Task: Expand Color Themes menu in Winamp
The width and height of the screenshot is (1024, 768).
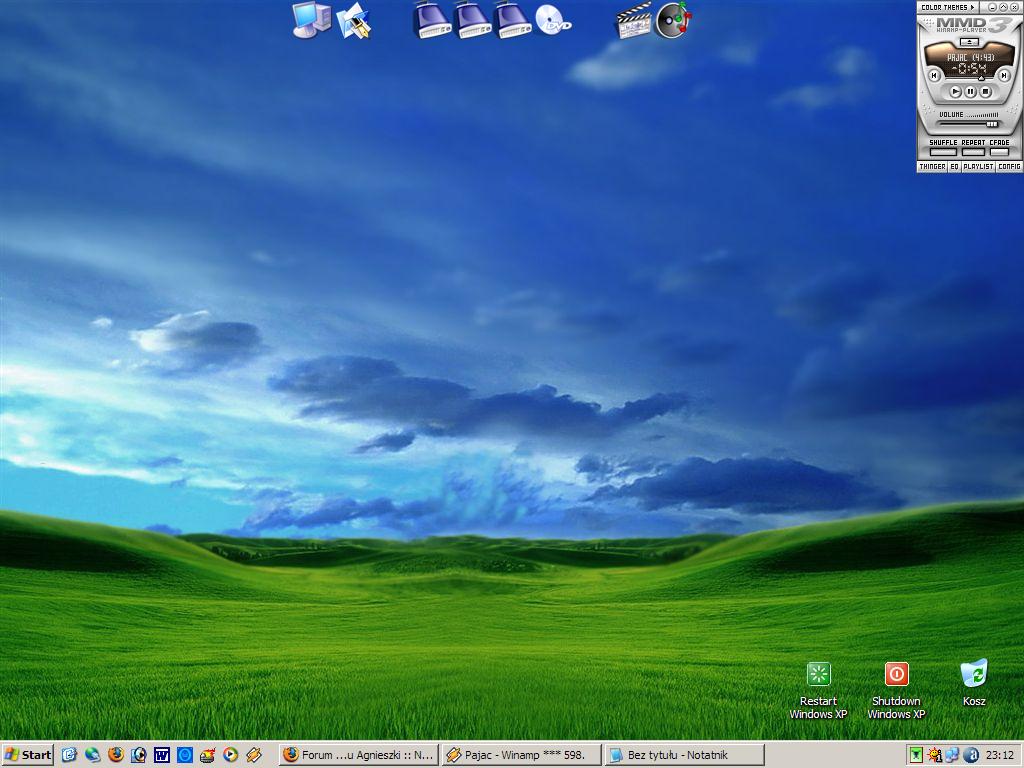Action: [946, 7]
